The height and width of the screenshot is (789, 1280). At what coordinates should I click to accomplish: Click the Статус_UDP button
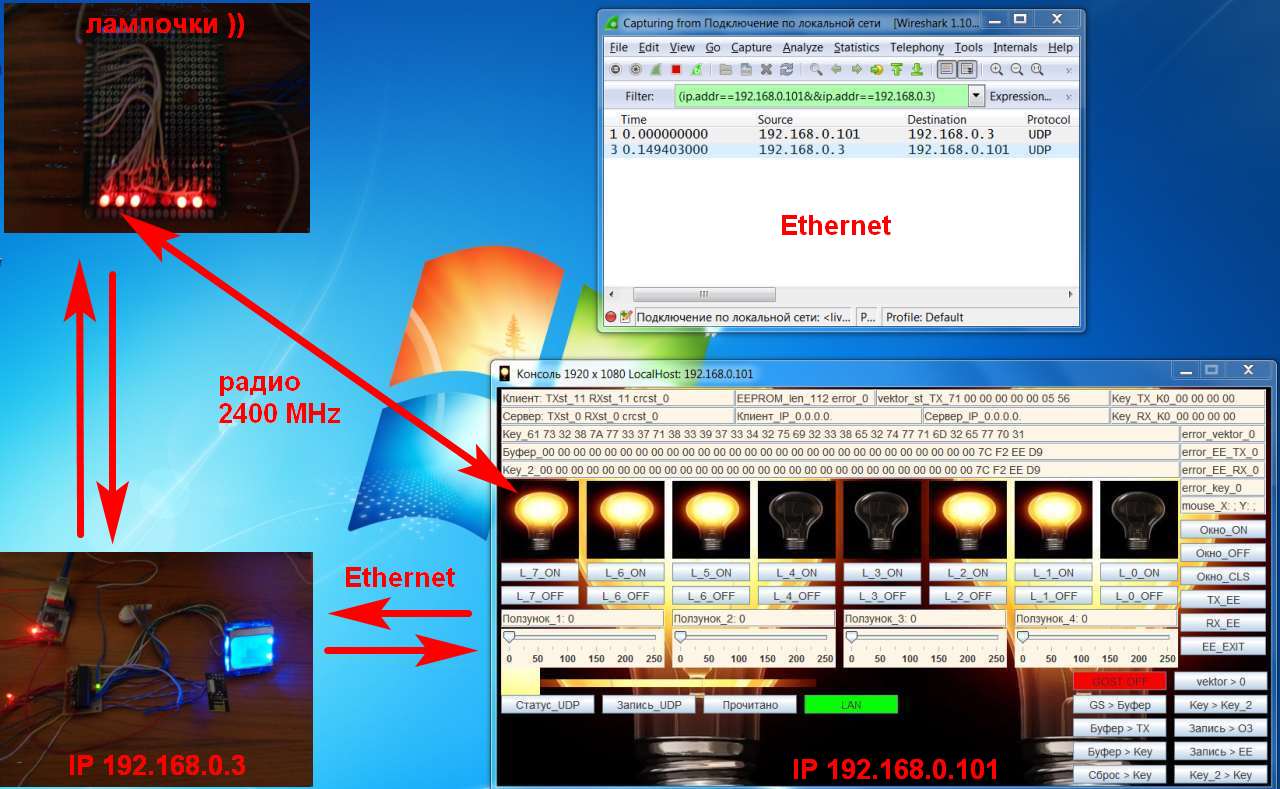tap(547, 705)
